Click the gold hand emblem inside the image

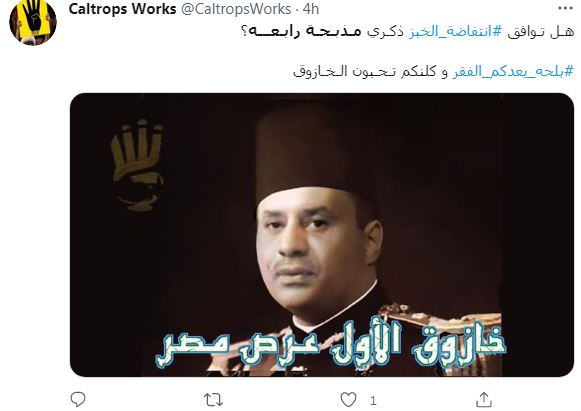[138, 166]
